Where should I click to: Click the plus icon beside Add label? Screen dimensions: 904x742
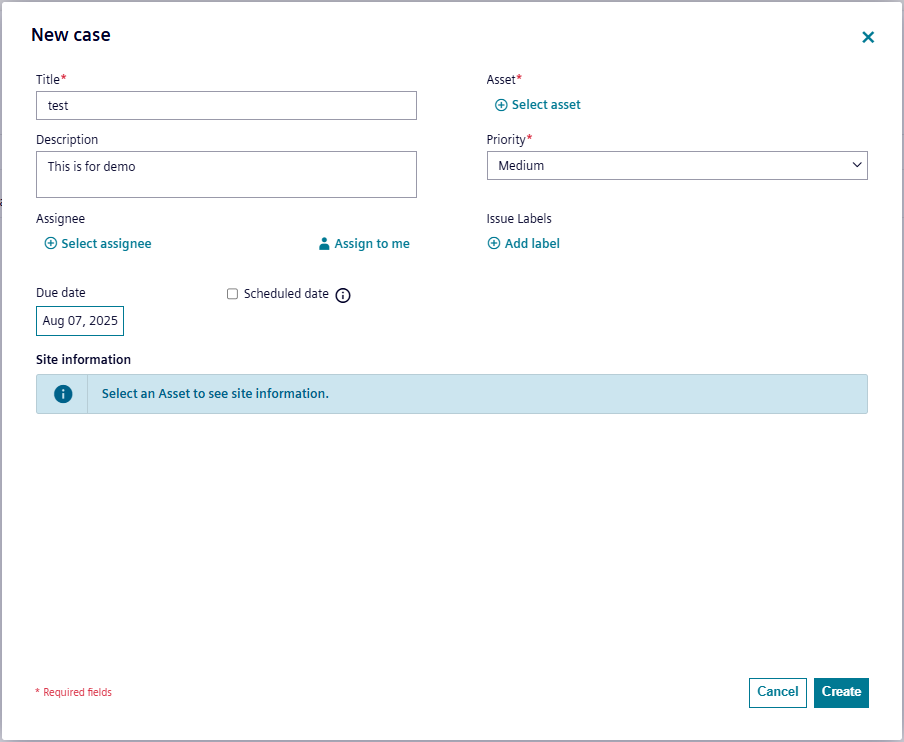point(494,244)
